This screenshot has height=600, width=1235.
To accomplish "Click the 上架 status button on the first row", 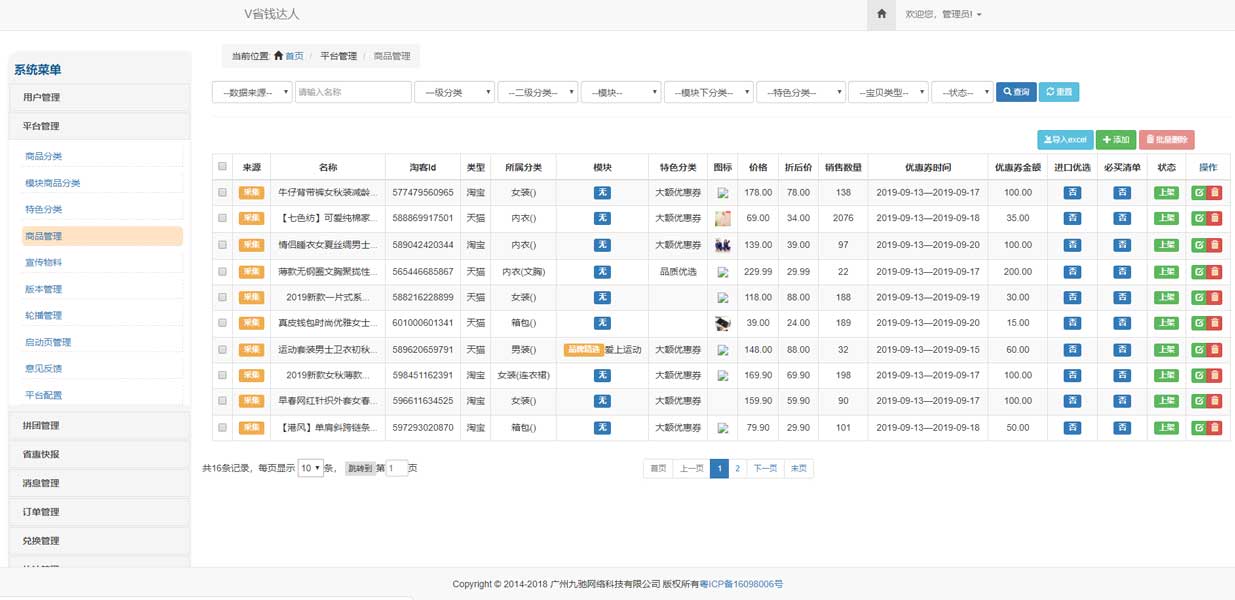I will click(x=1166, y=193).
